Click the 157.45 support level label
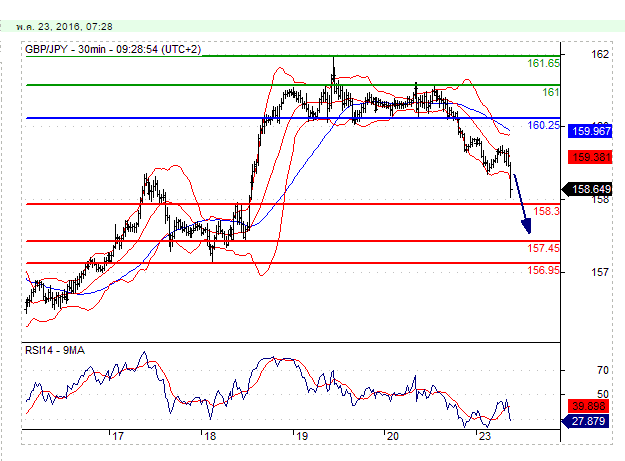The image size is (625, 461). 543,248
